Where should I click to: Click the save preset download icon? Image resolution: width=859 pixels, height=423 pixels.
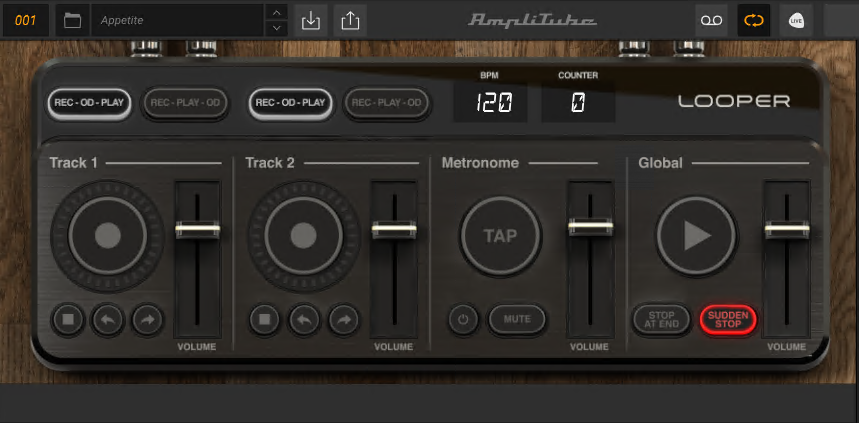pyautogui.click(x=311, y=19)
